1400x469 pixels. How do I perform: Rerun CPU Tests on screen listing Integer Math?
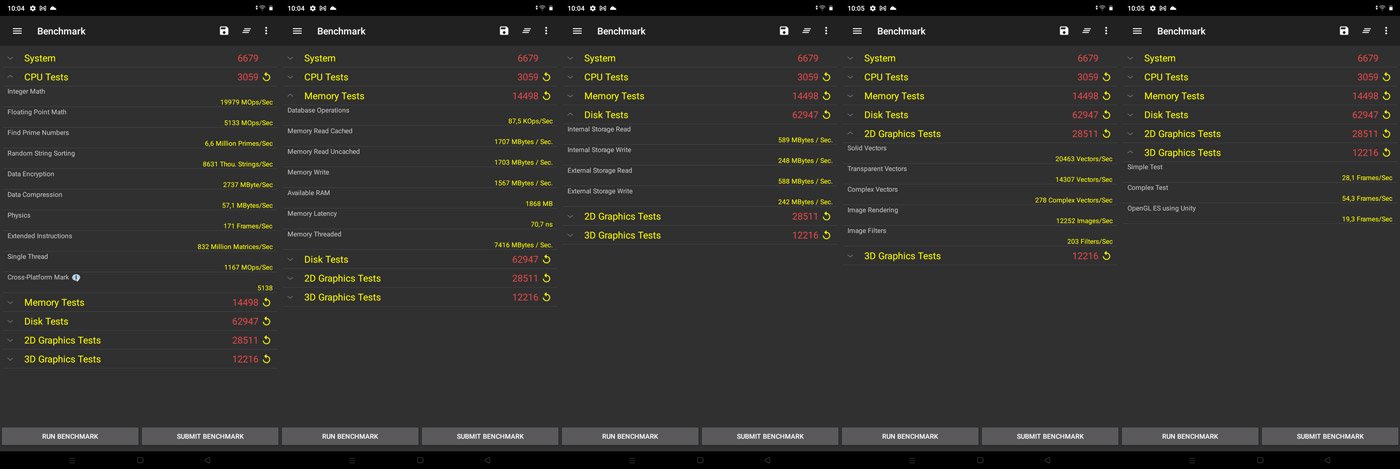point(267,77)
